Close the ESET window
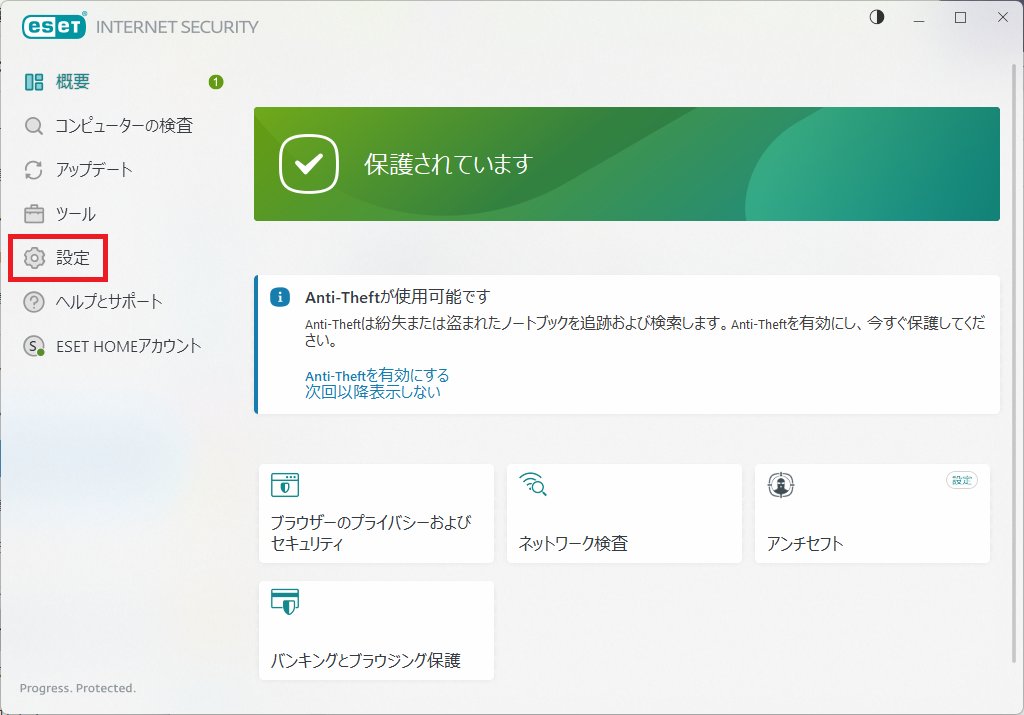 pyautogui.click(x=1003, y=18)
